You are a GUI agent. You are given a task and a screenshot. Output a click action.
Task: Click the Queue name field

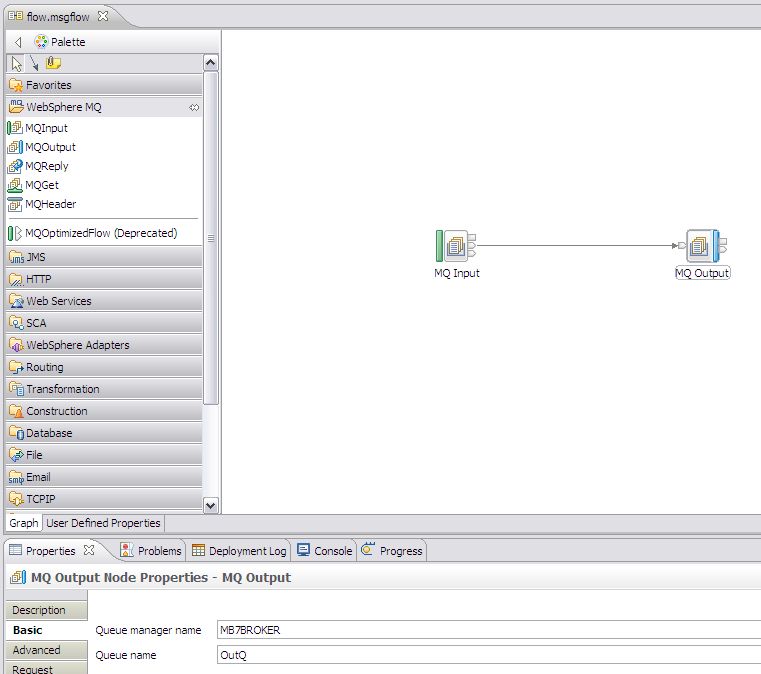tap(489, 655)
